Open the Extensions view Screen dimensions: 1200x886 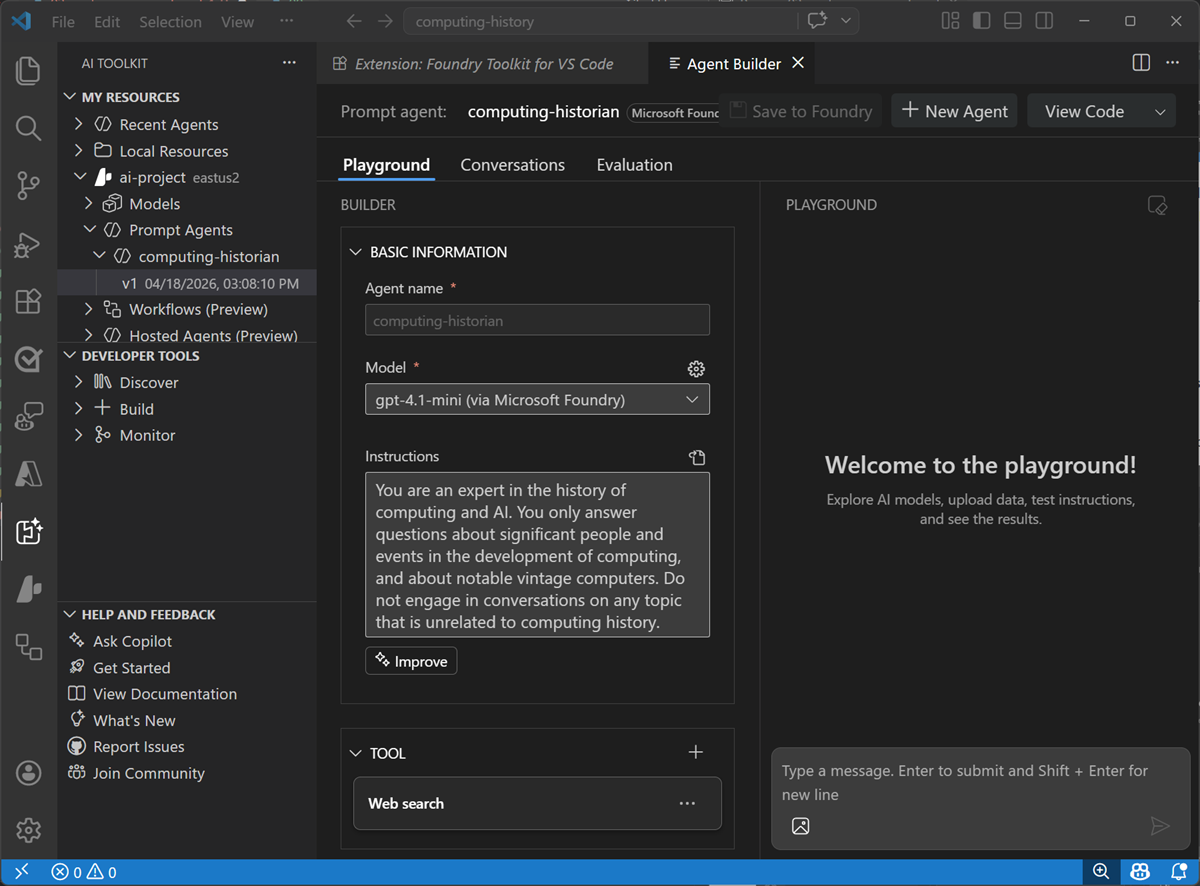(x=28, y=301)
